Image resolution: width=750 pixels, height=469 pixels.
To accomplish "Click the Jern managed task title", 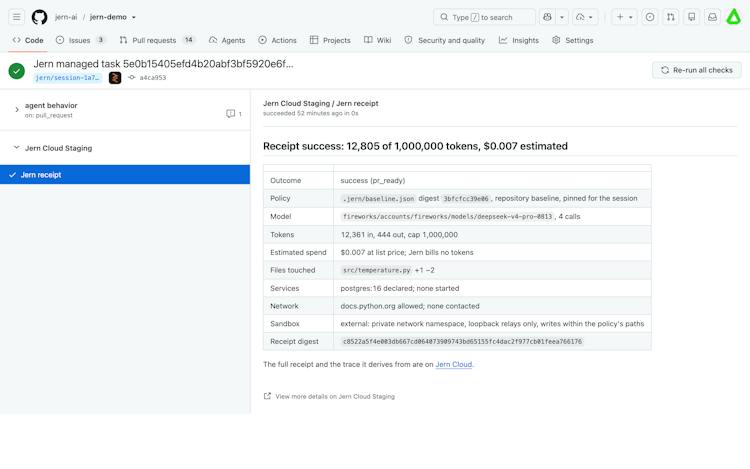I will 163,64.
